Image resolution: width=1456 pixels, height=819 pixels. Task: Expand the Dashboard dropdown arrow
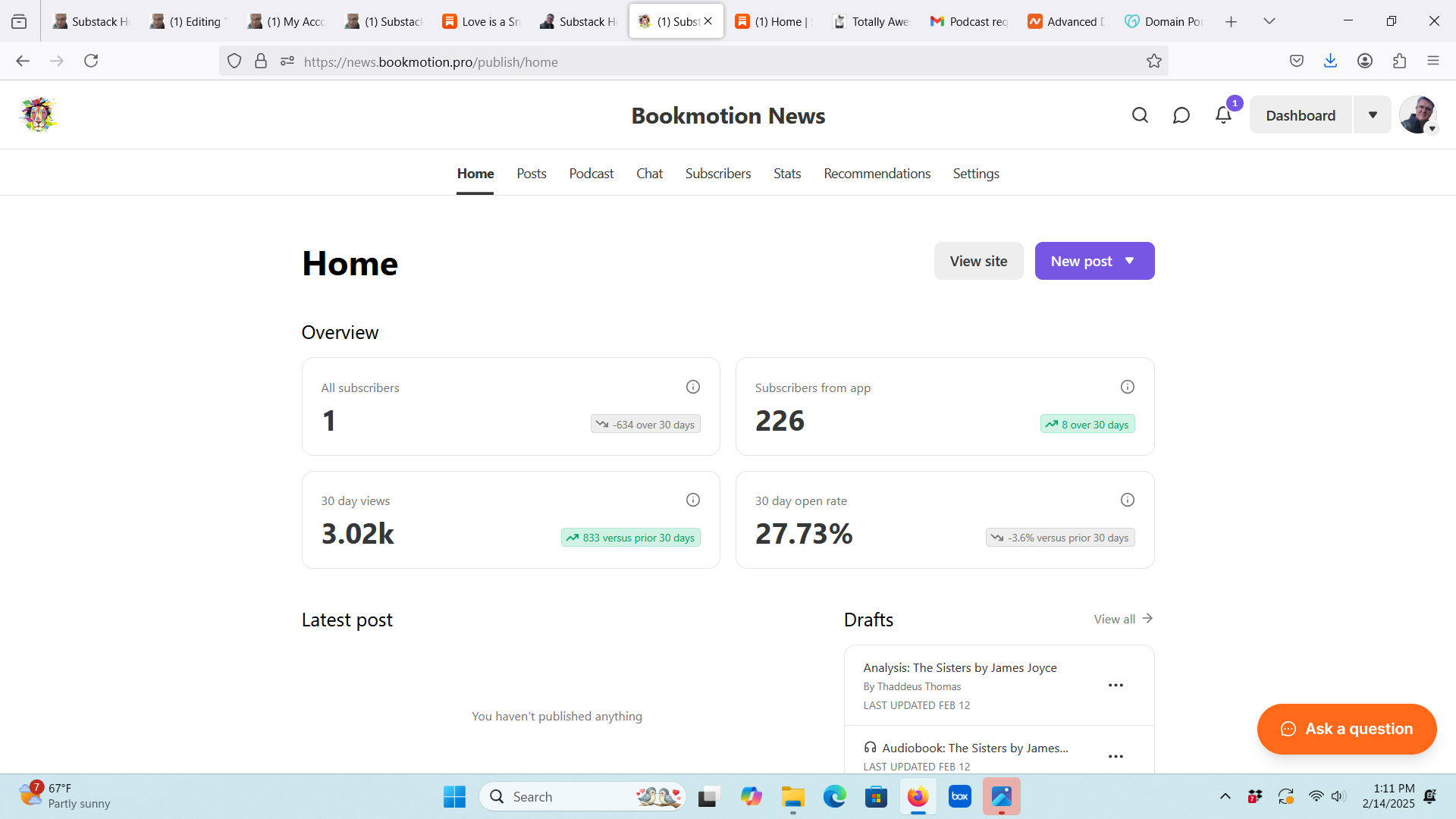pyautogui.click(x=1373, y=115)
